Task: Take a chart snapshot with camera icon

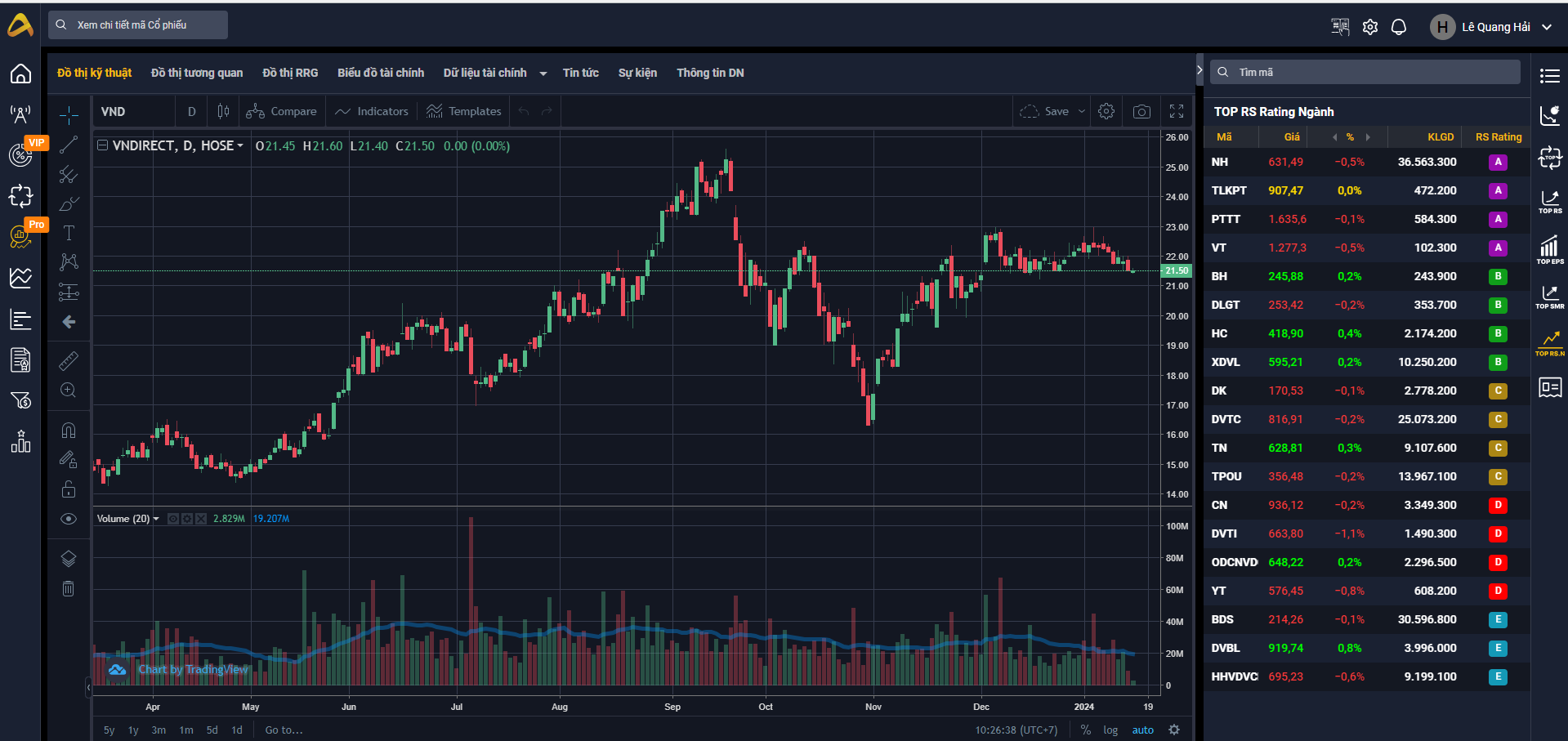Action: 1142,111
